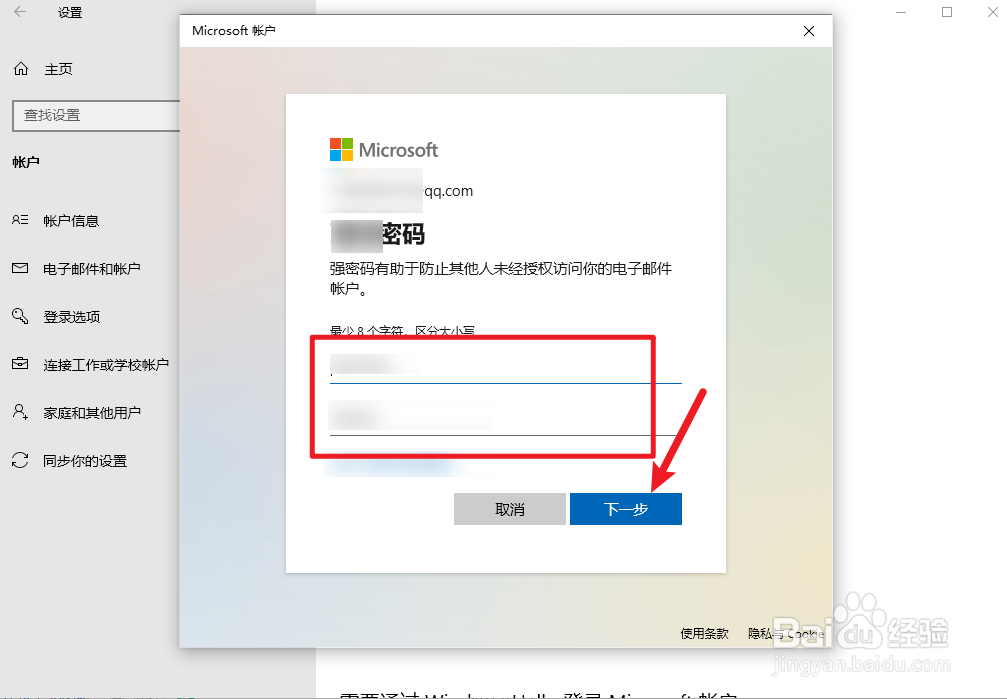Click the person-plus icon for 家庭和其他用户
This screenshot has width=1007, height=699.
20,412
